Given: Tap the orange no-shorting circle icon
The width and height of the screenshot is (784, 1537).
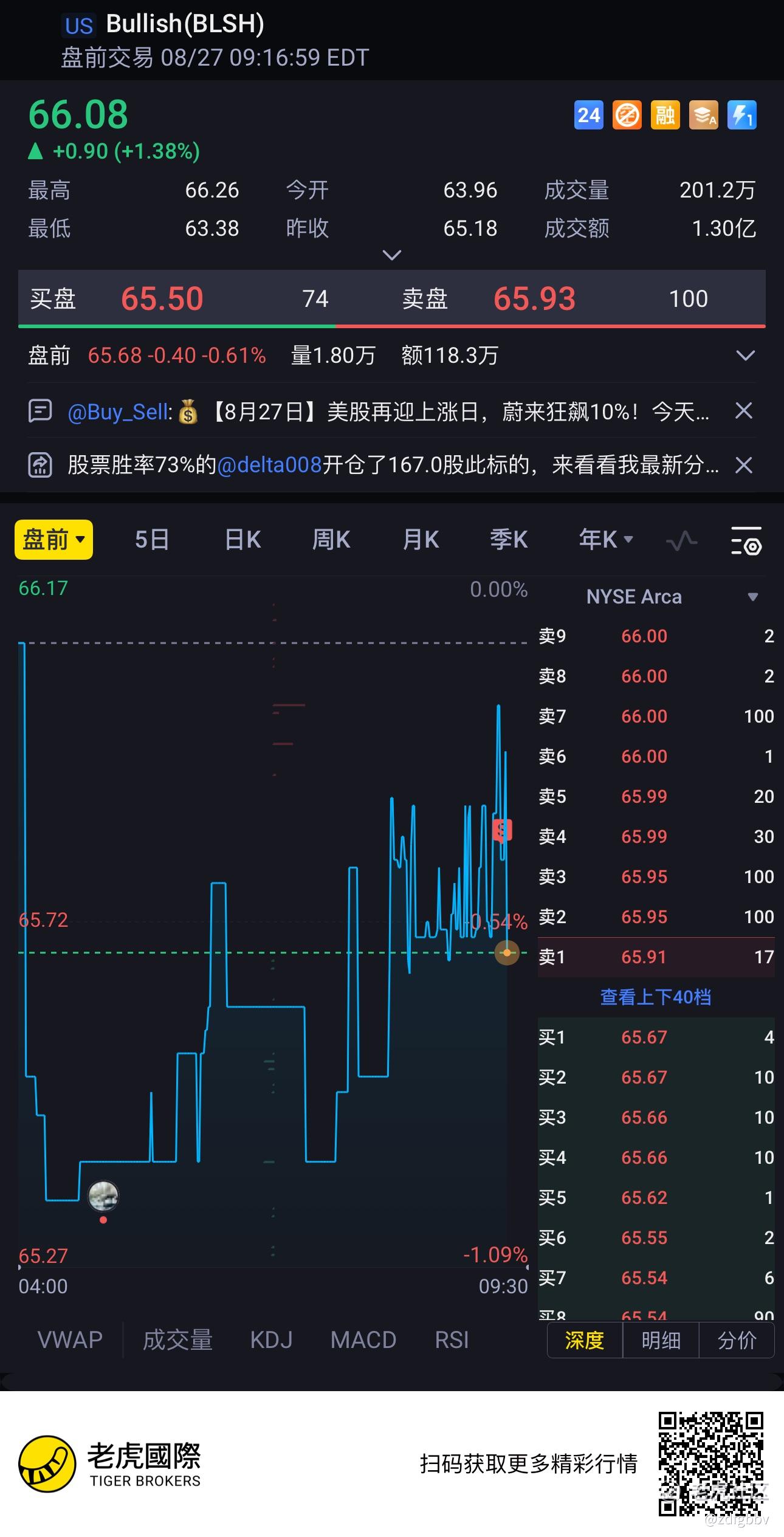Looking at the screenshot, I should tap(627, 115).
